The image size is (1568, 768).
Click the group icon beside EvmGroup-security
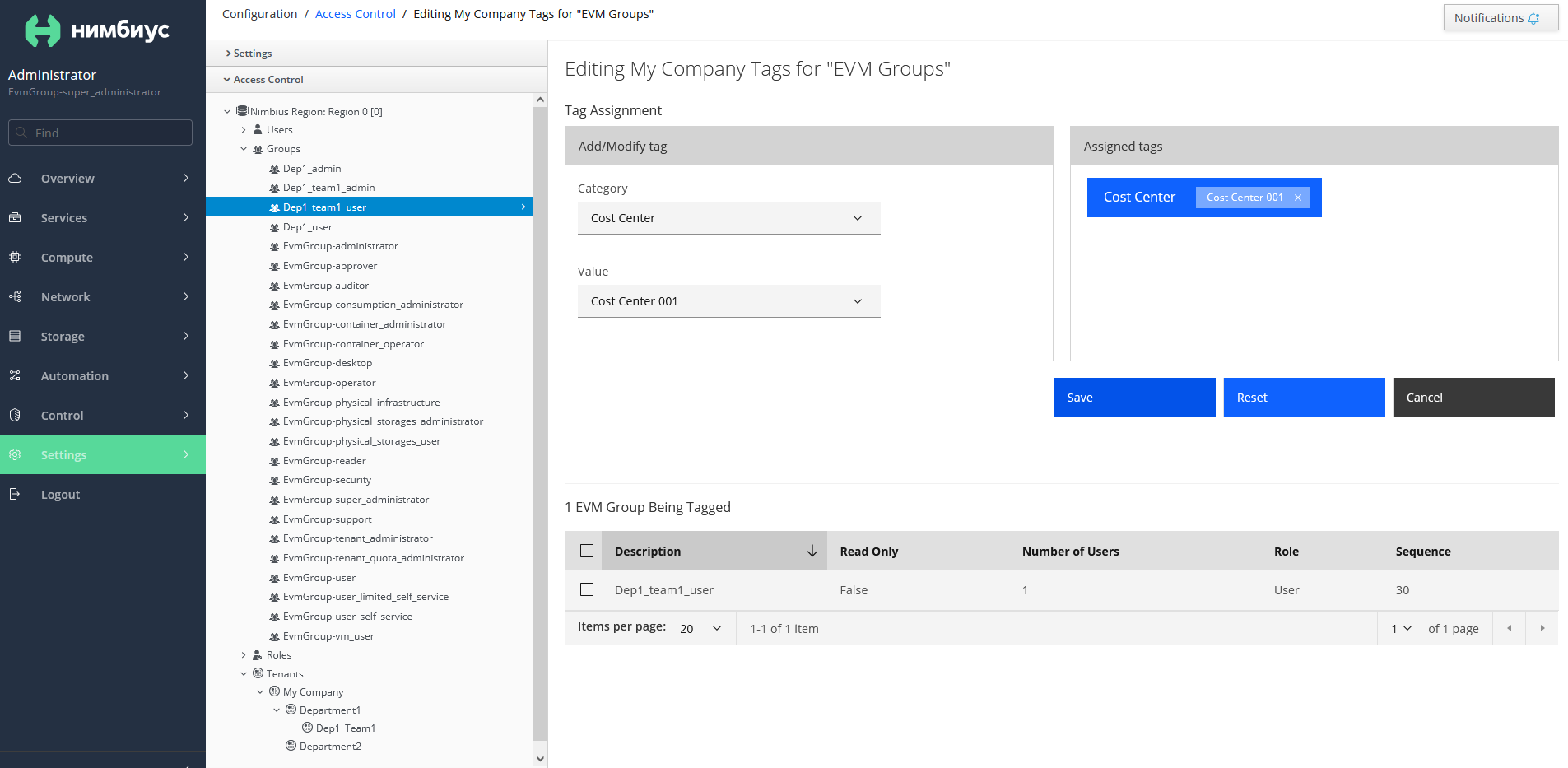click(x=274, y=480)
